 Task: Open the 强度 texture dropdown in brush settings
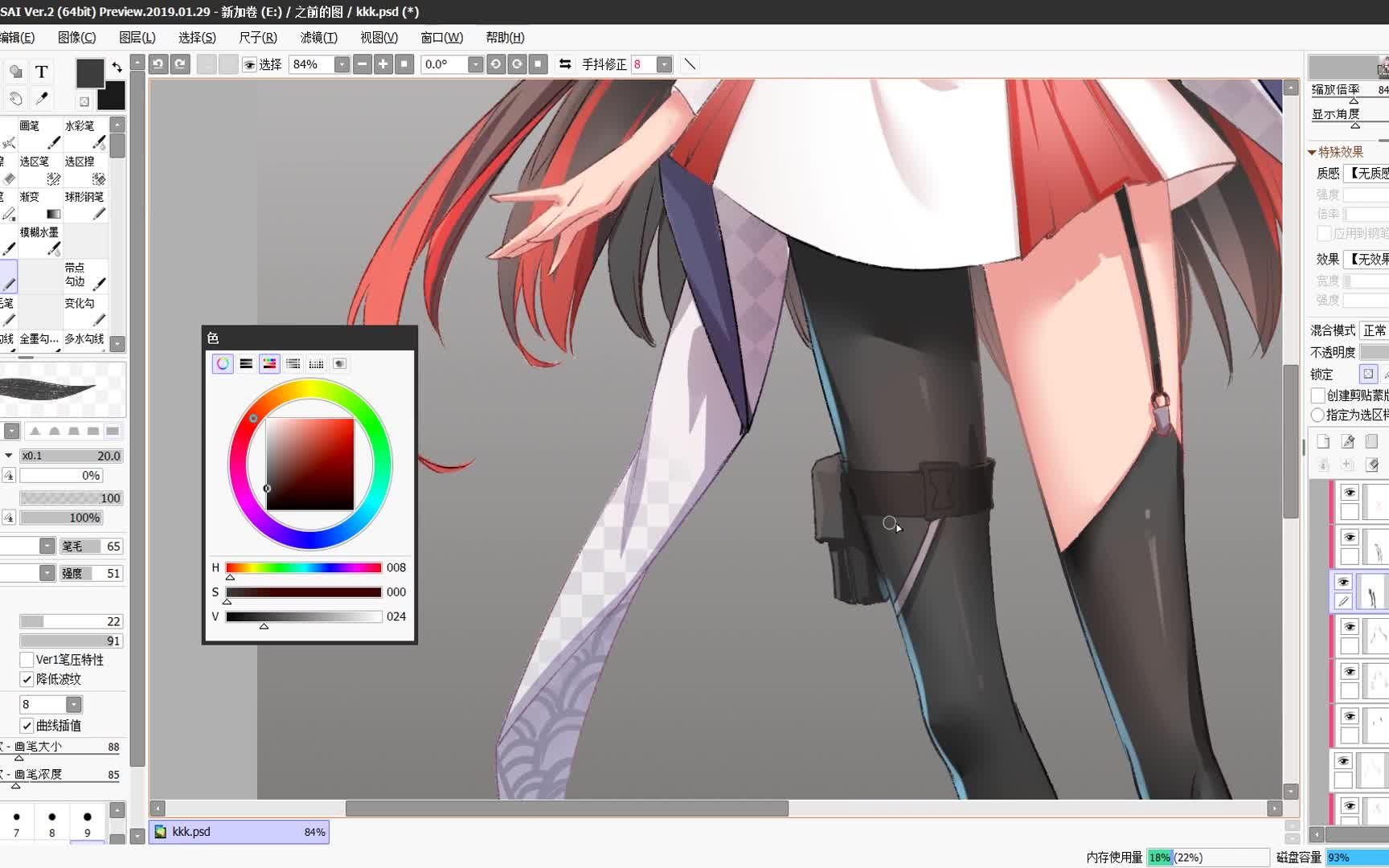[x=47, y=573]
